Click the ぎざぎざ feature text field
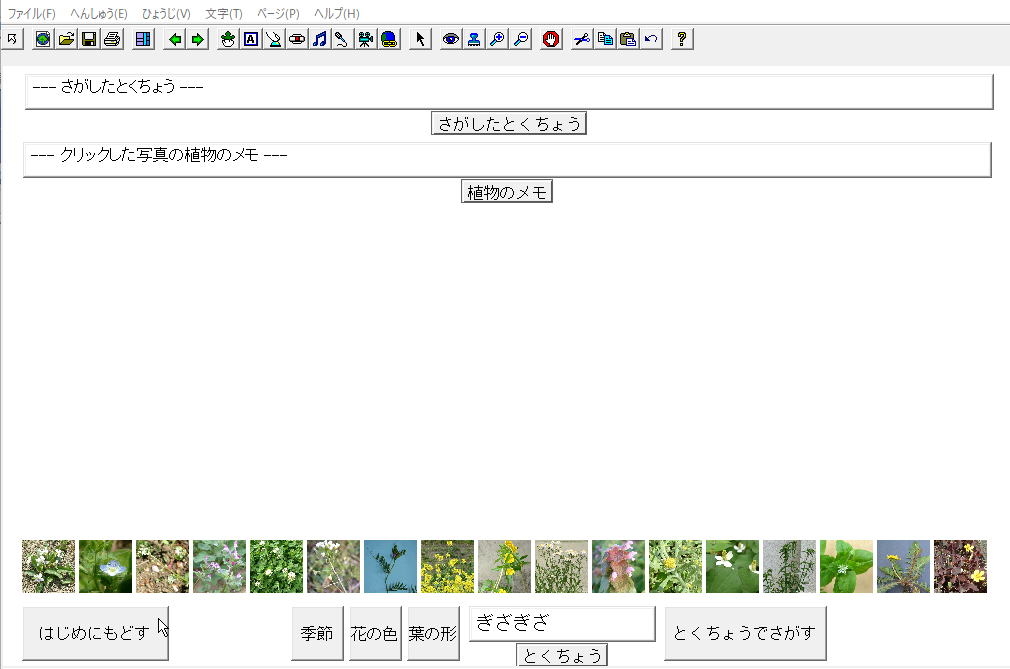 [x=561, y=624]
